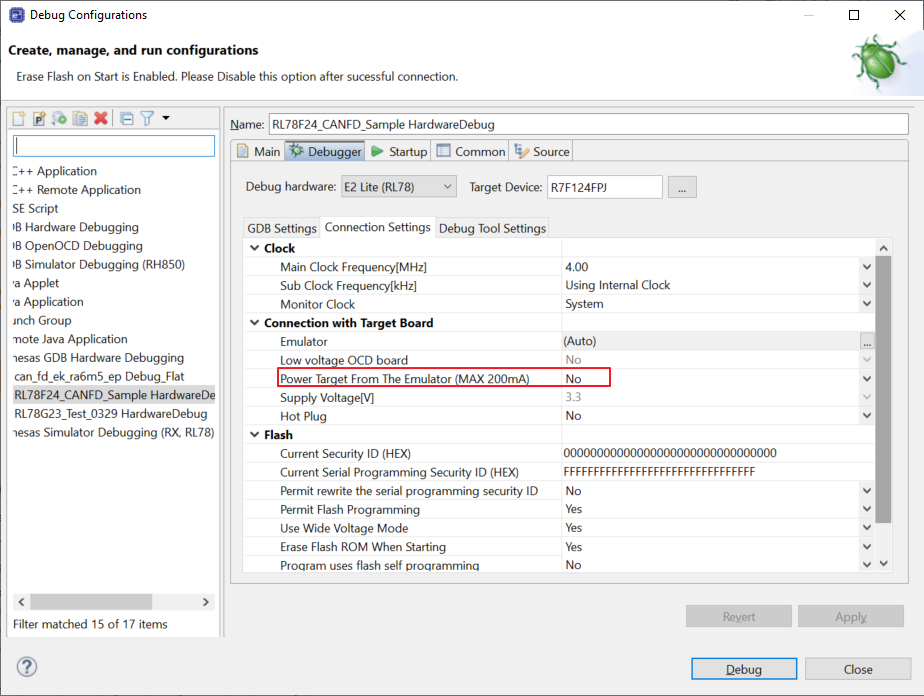
Task: Open Hot Plug dropdown
Action: [866, 415]
